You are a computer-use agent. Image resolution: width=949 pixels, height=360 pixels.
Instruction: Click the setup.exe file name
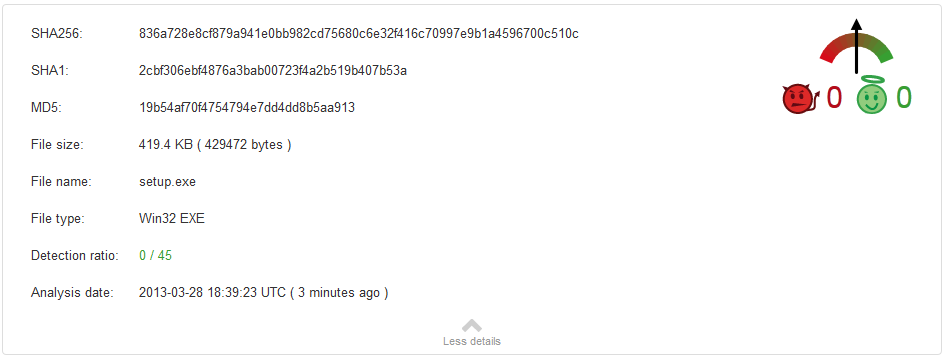[167, 182]
